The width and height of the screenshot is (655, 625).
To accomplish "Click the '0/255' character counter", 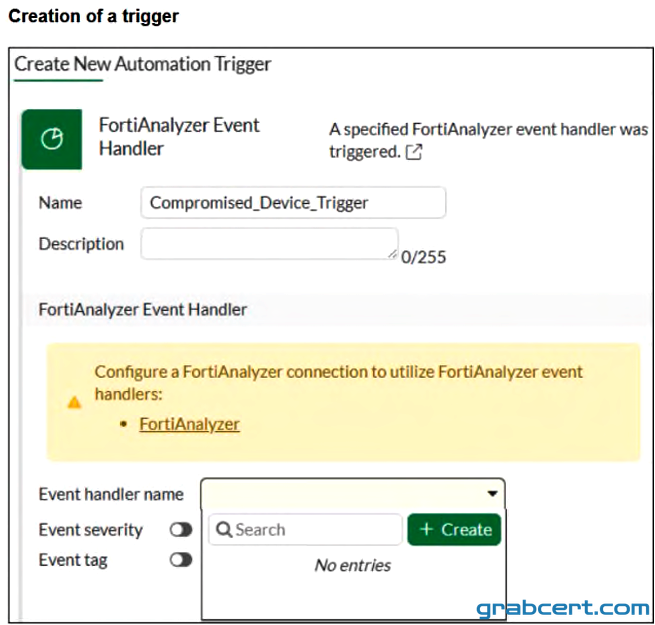I will point(424,257).
